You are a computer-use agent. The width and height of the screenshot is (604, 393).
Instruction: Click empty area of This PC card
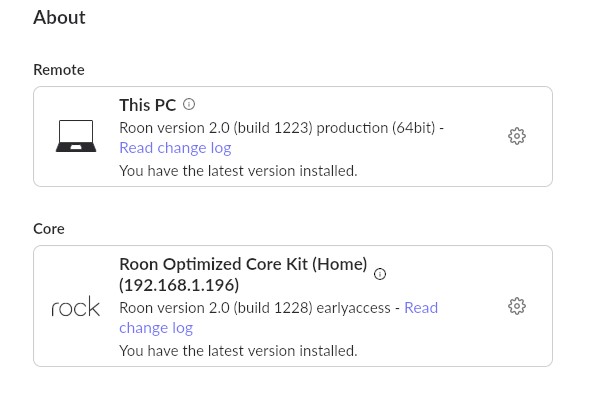424,166
